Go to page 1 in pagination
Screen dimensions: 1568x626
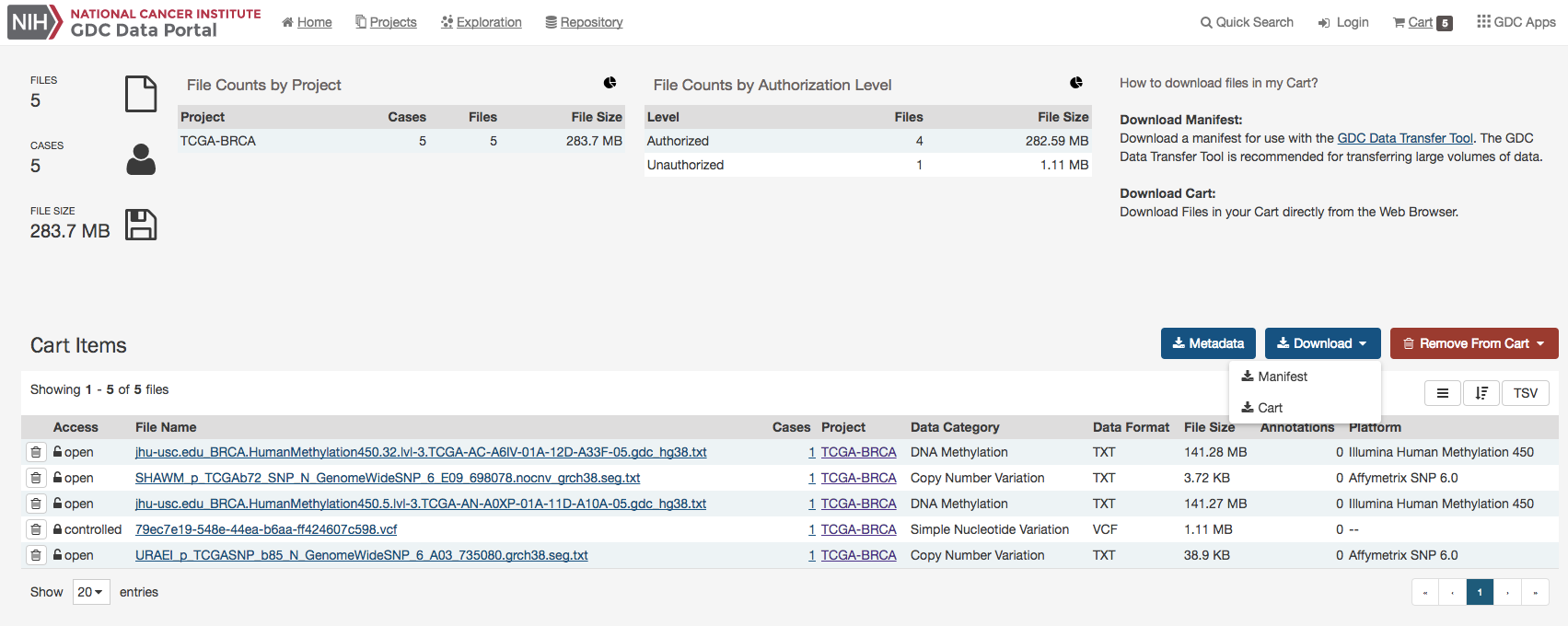click(x=1480, y=592)
